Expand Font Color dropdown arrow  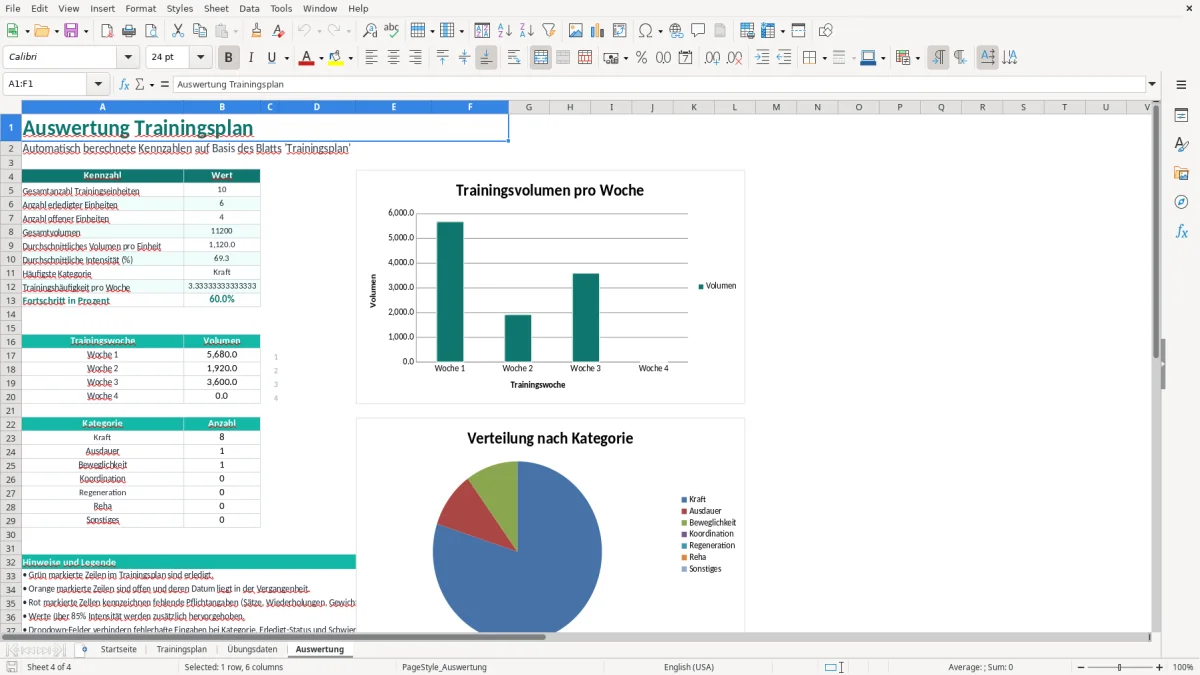coord(320,58)
